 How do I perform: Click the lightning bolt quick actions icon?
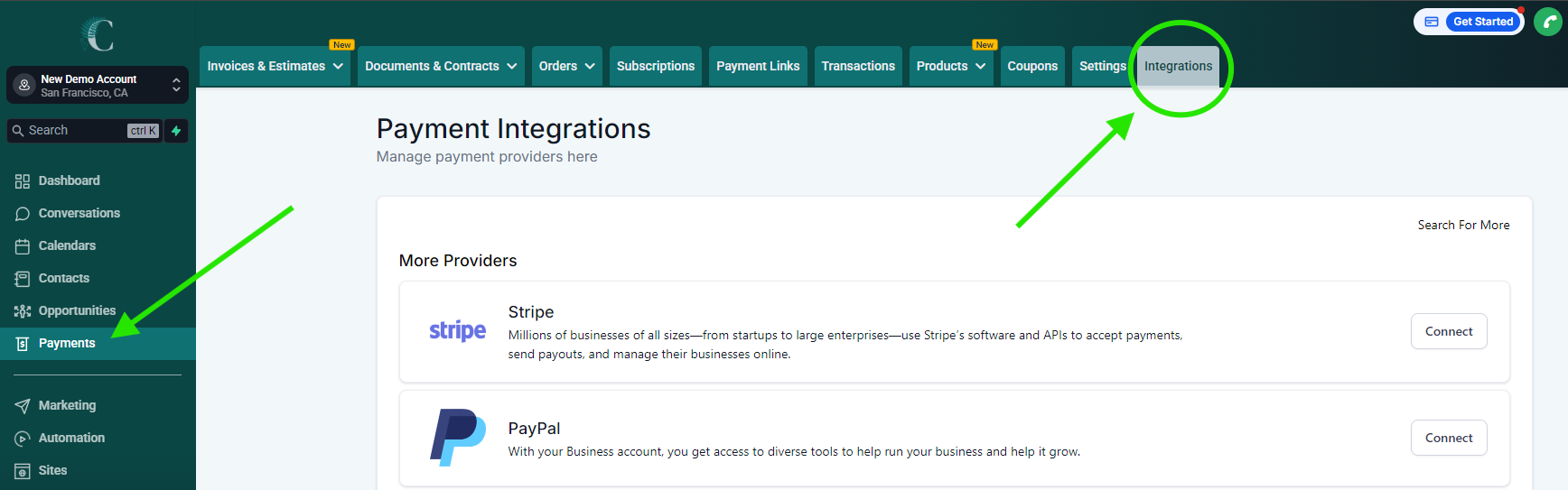176,131
